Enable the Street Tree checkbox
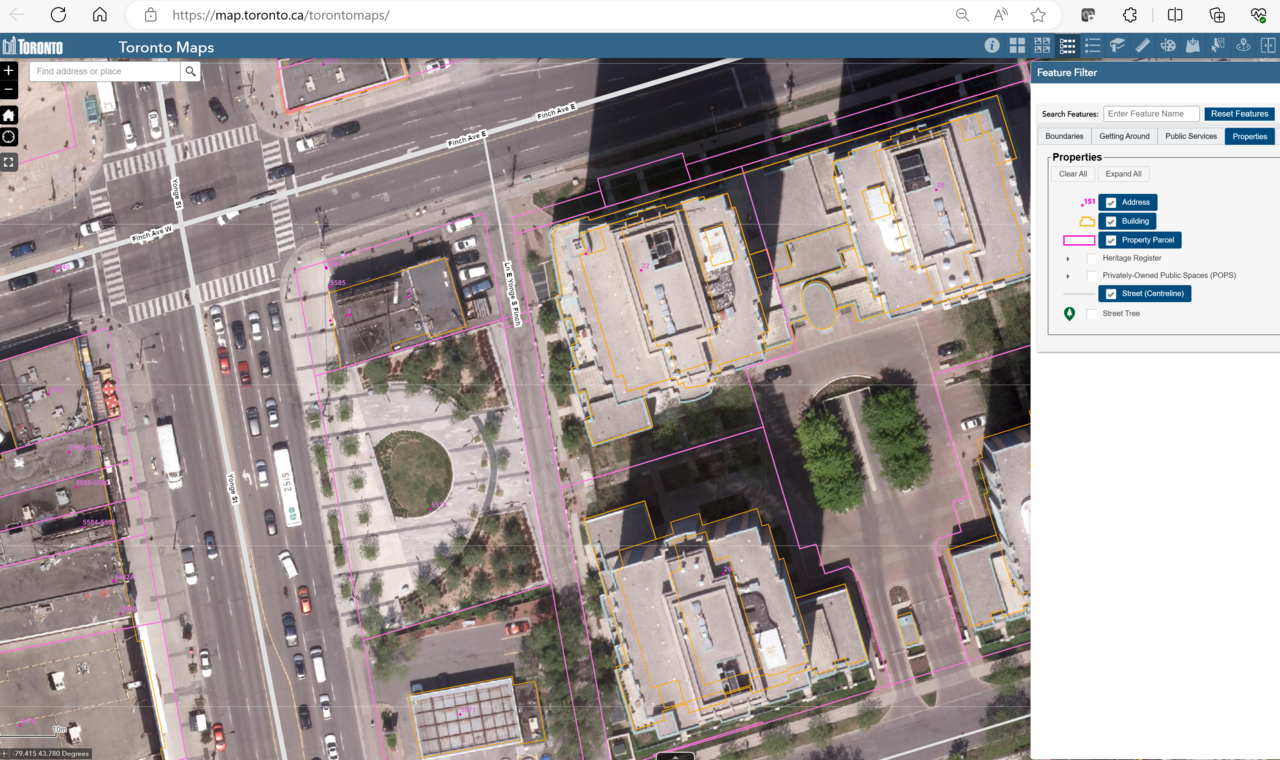1280x760 pixels. point(1092,314)
